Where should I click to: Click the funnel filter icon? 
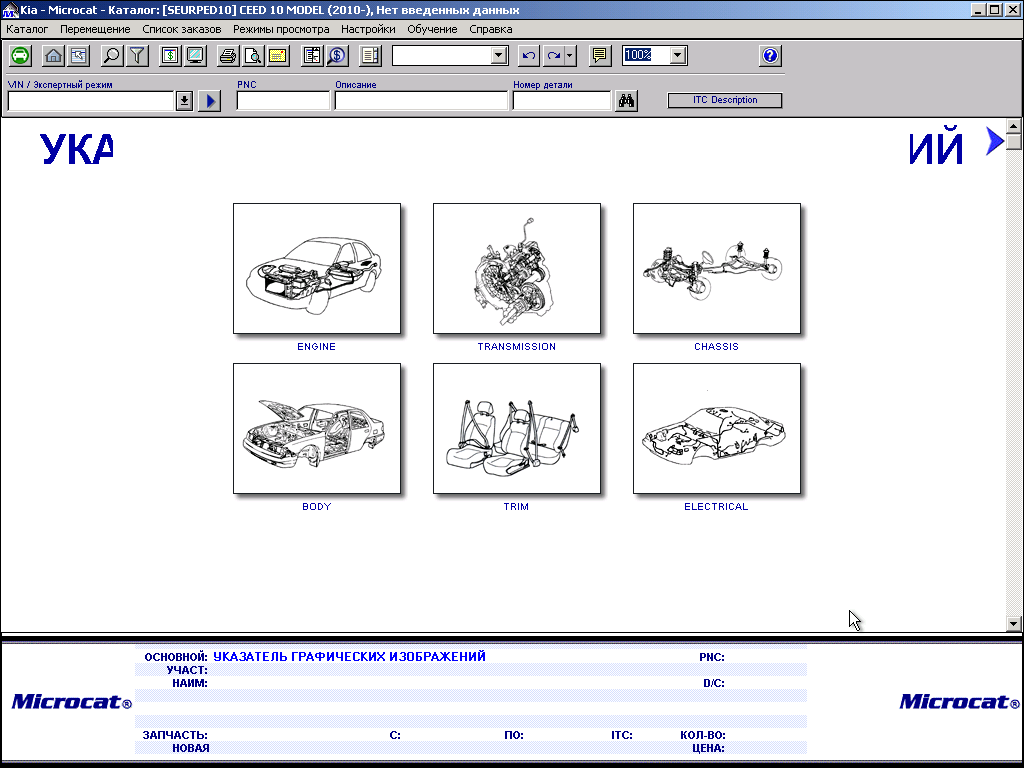point(136,56)
